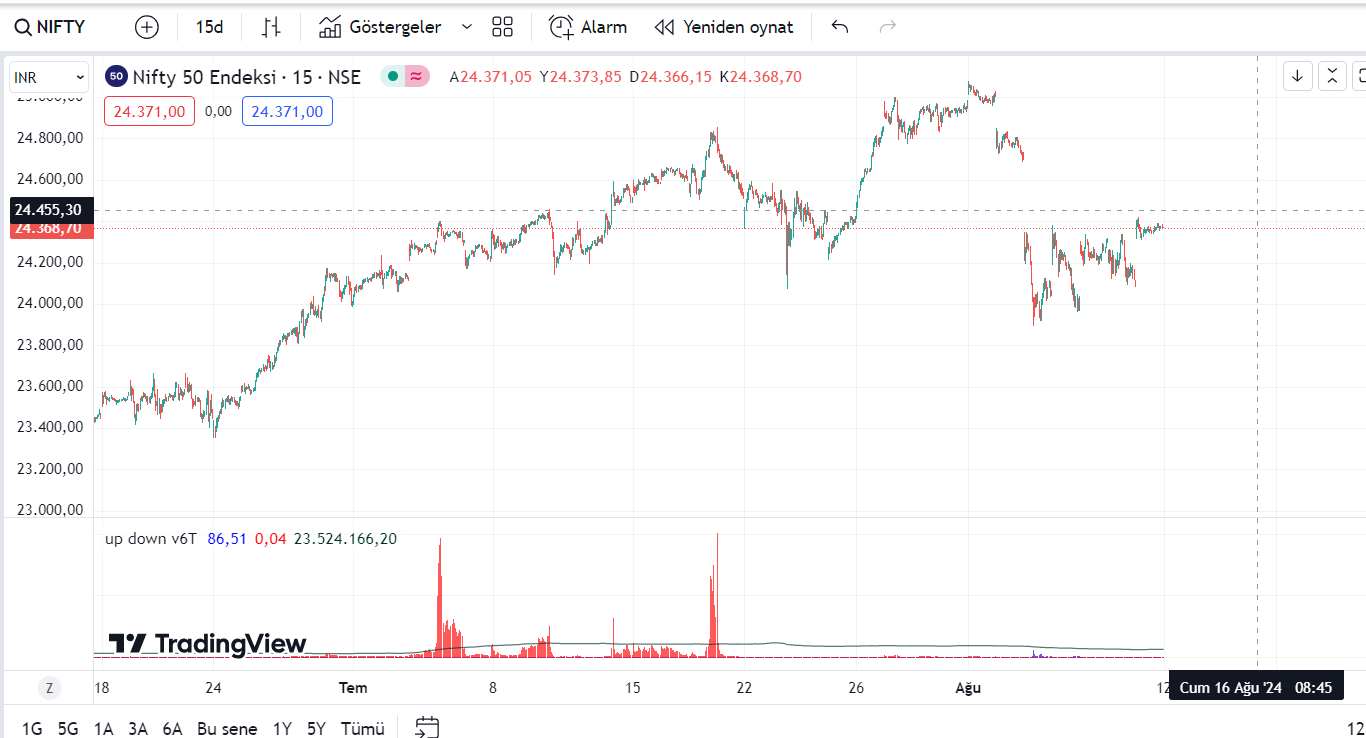Open the INR currency dropdown
The image size is (1366, 738).
point(49,77)
